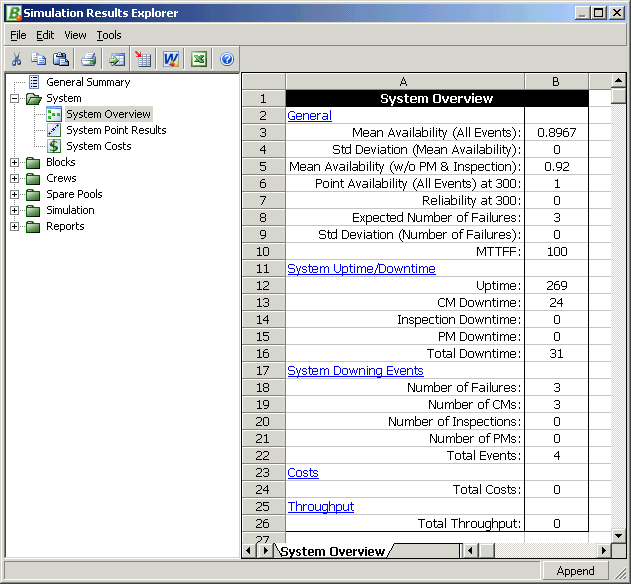Screen dimensions: 631x584
Task: Click the application icon in title bar
Action: coord(14,13)
